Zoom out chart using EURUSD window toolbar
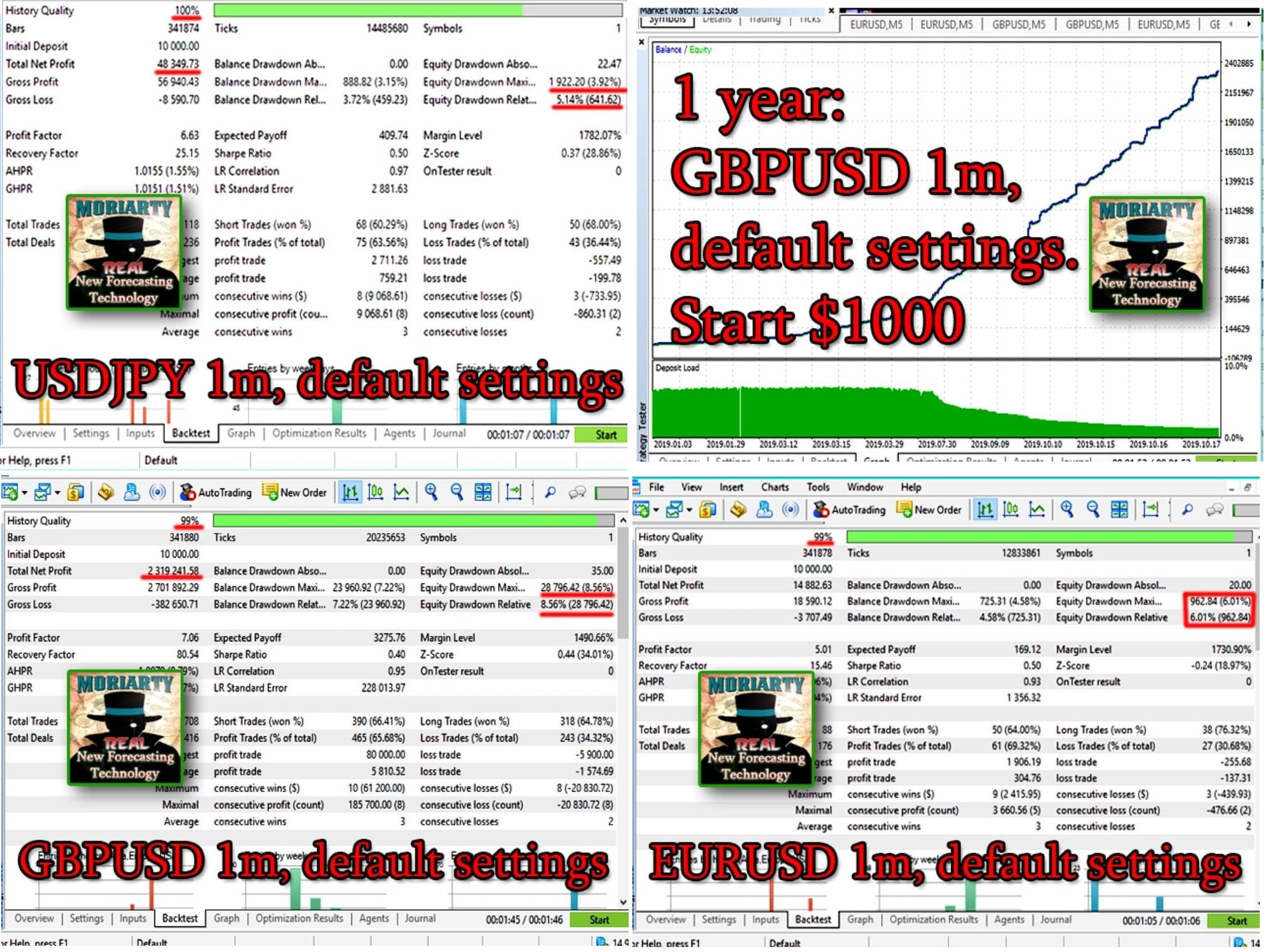Viewport: 1266px width, 952px height. (x=1093, y=510)
